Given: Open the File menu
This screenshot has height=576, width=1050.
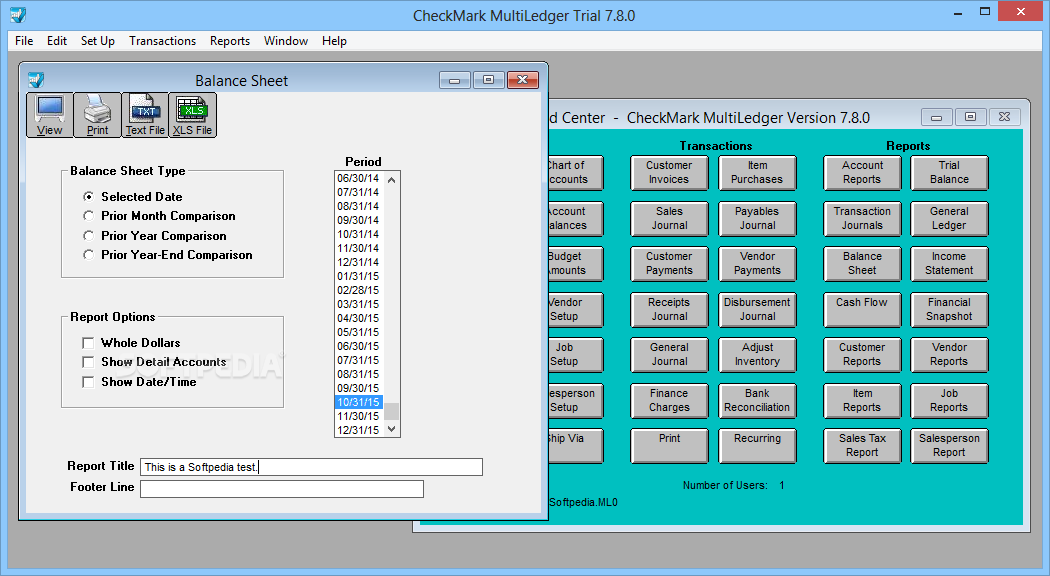Looking at the screenshot, I should 24,41.
